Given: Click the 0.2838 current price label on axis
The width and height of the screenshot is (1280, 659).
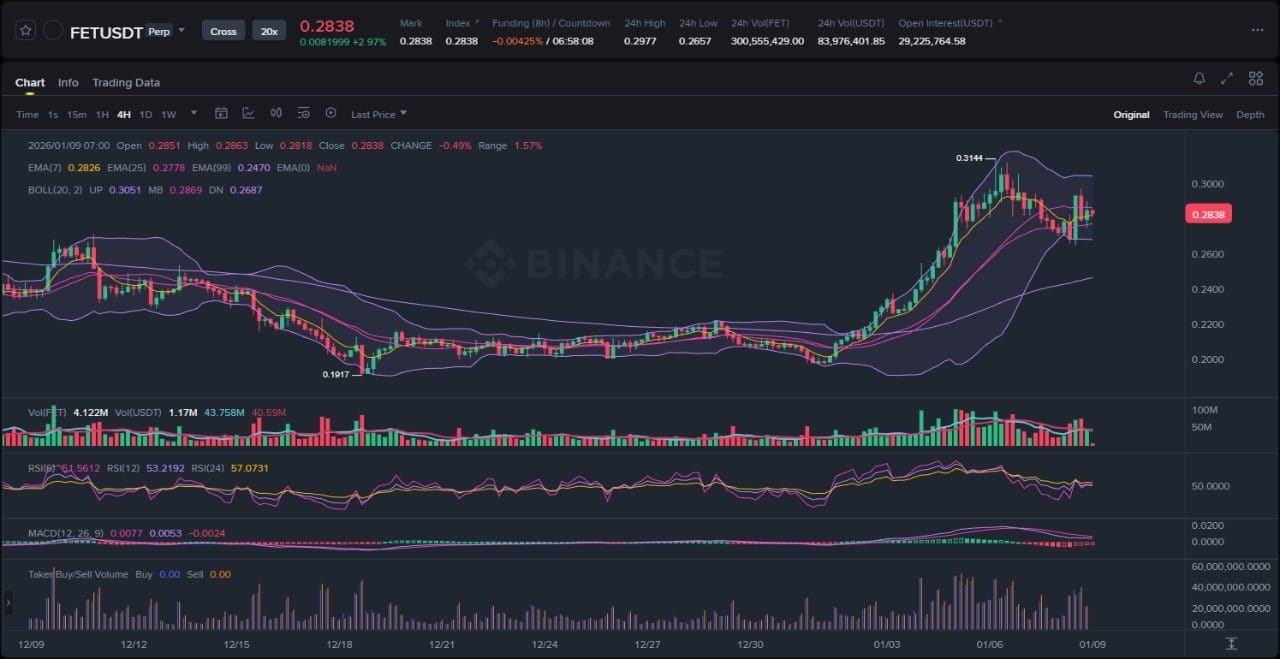Looking at the screenshot, I should [1208, 214].
